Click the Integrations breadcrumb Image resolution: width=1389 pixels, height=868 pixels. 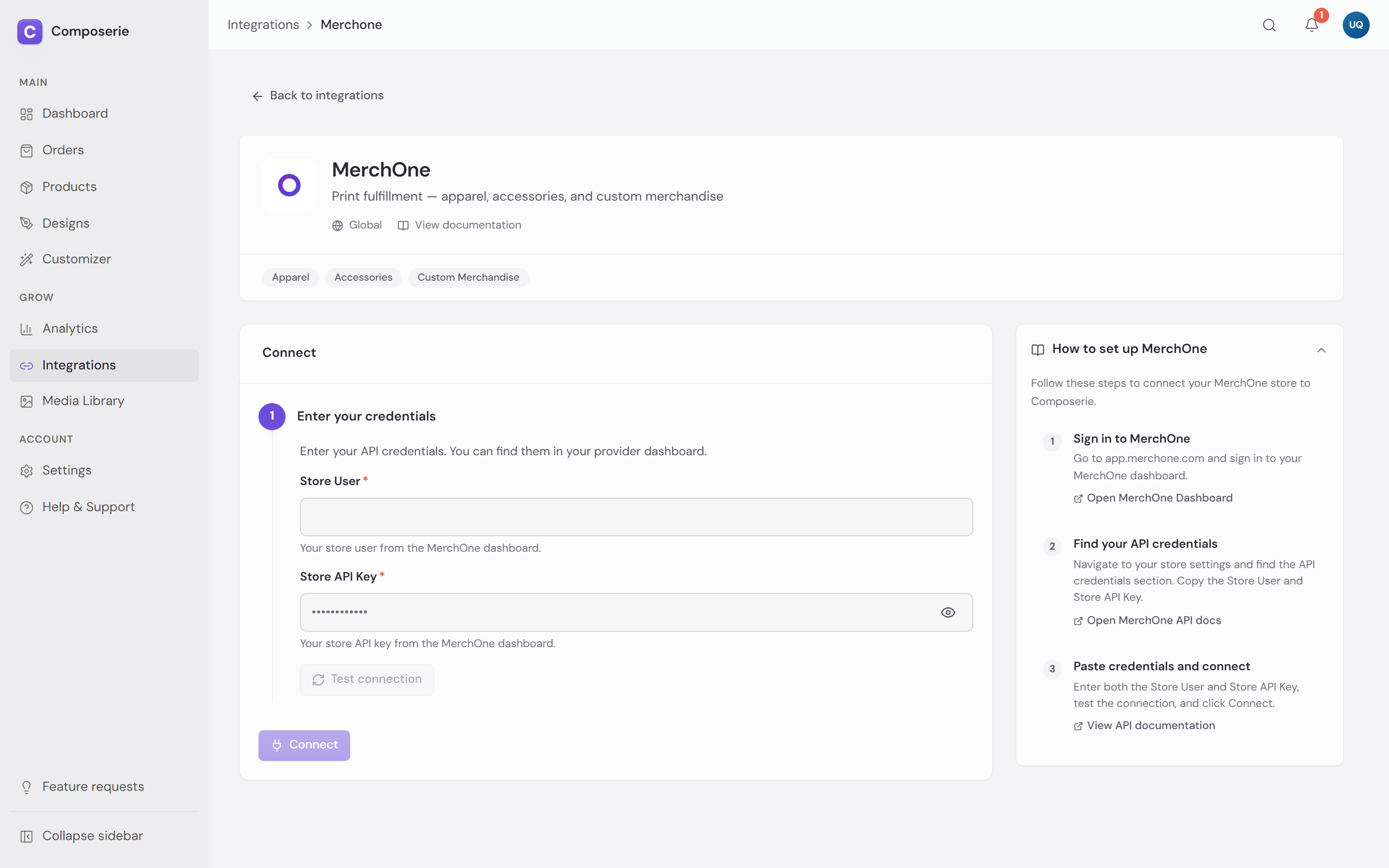(263, 25)
